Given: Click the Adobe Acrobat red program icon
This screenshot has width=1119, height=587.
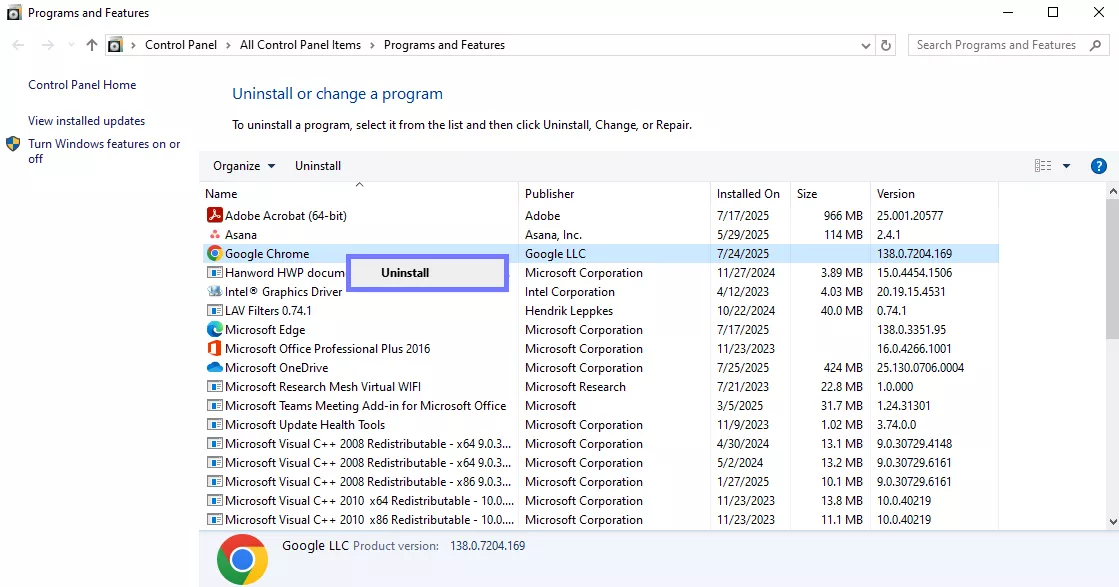Looking at the screenshot, I should [215, 215].
